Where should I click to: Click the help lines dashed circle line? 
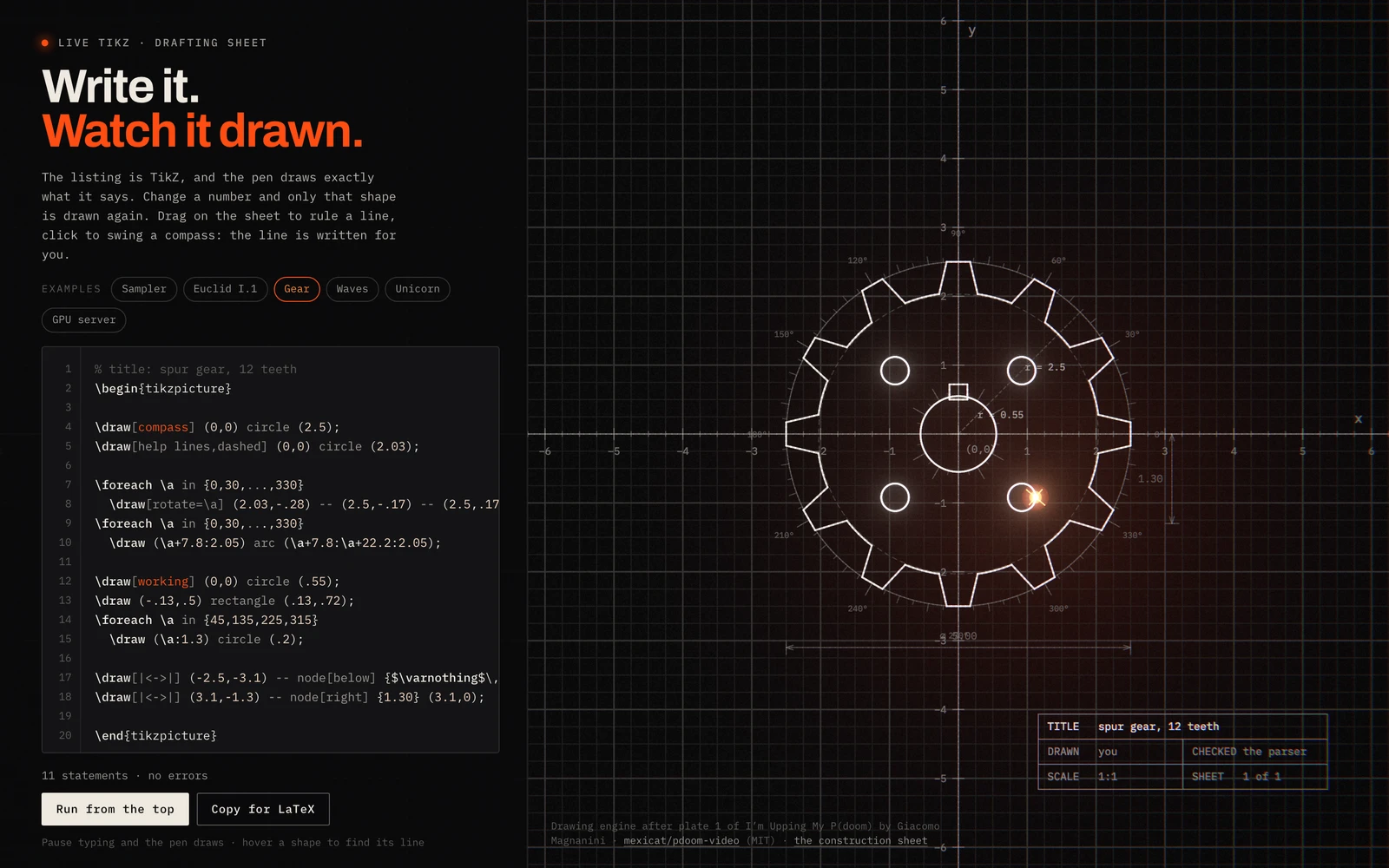pos(257,446)
